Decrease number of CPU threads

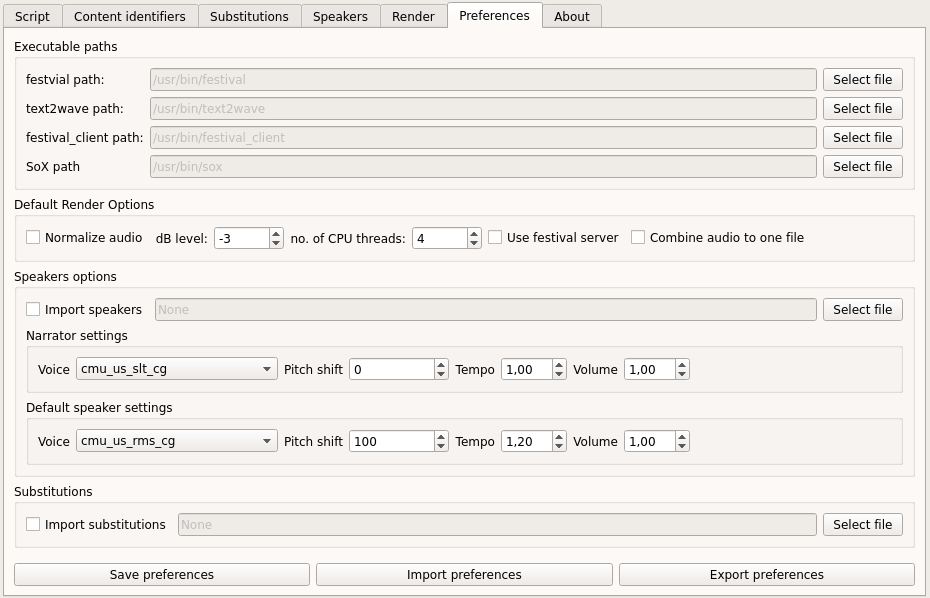coord(474,243)
